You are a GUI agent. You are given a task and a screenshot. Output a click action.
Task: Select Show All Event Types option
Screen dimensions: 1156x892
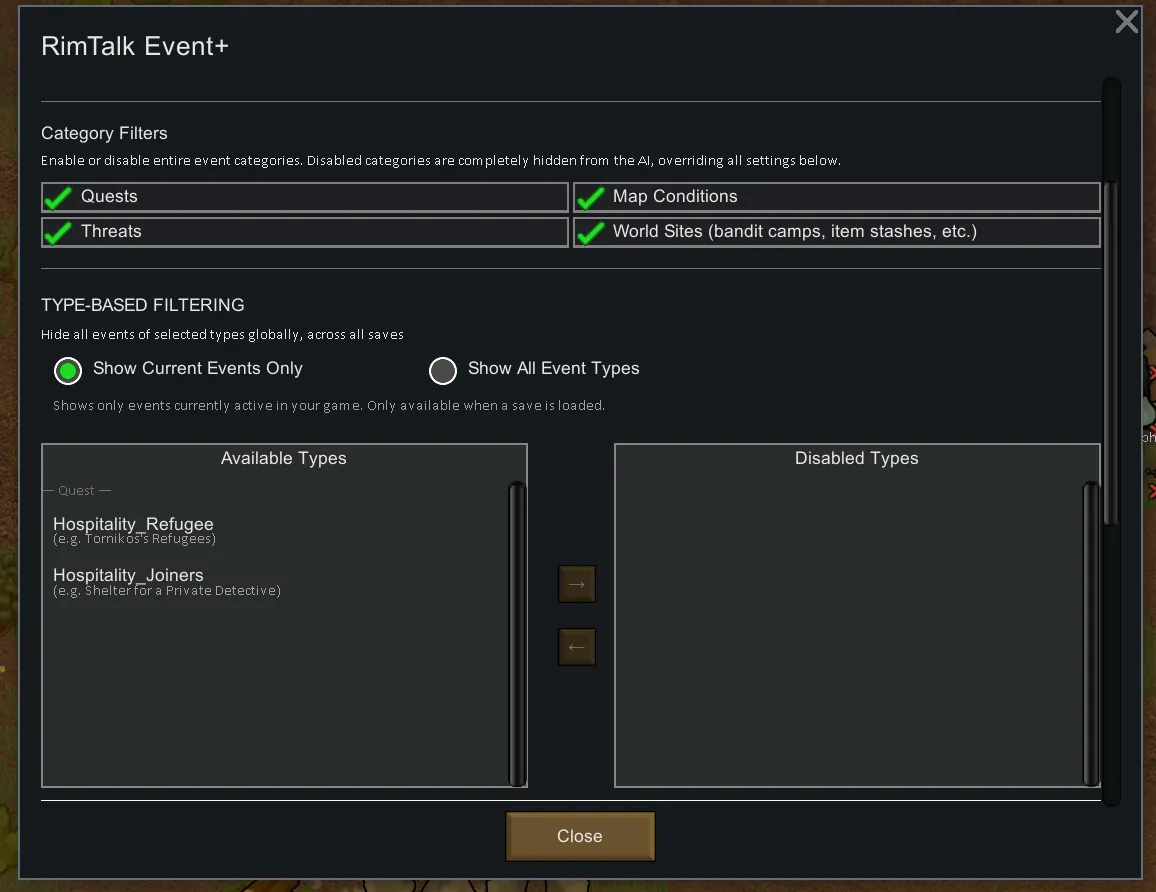point(443,371)
